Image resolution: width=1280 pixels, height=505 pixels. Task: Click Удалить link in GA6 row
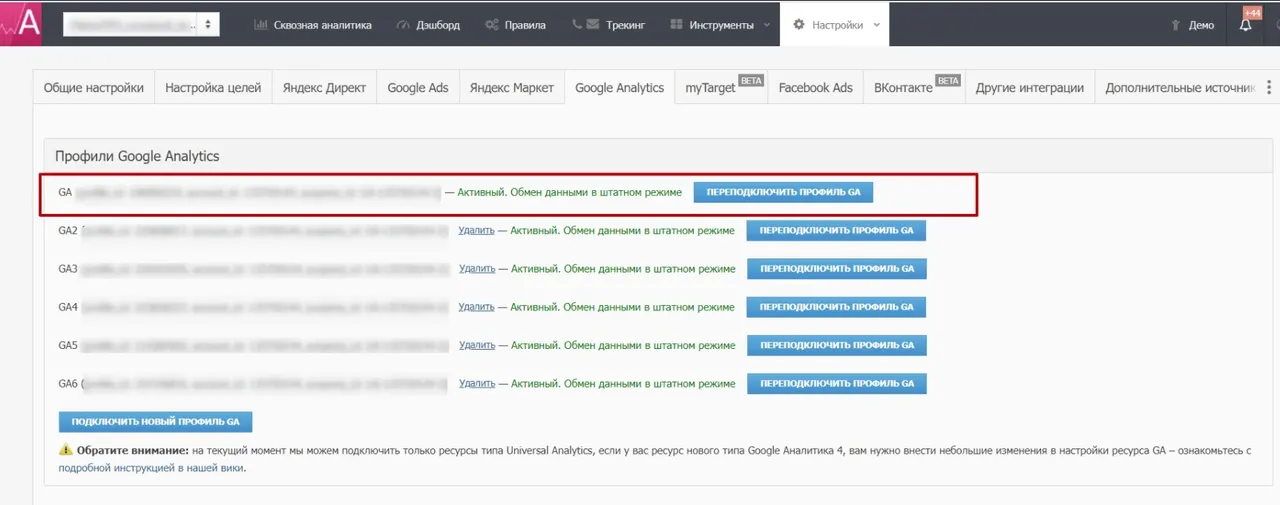477,383
